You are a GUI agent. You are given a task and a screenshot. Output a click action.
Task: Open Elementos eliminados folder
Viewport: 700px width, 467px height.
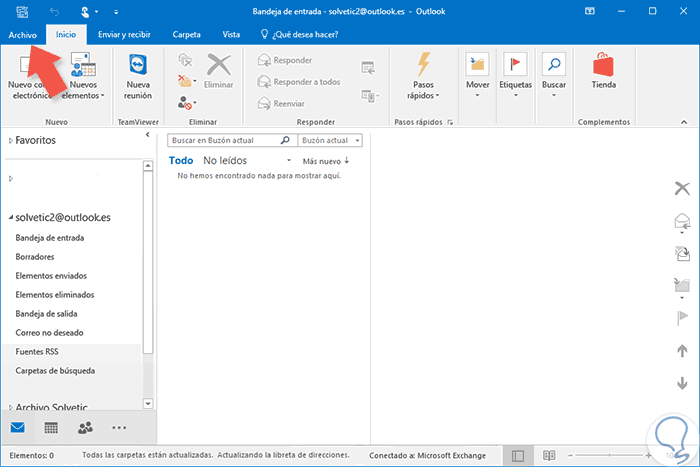click(54, 295)
